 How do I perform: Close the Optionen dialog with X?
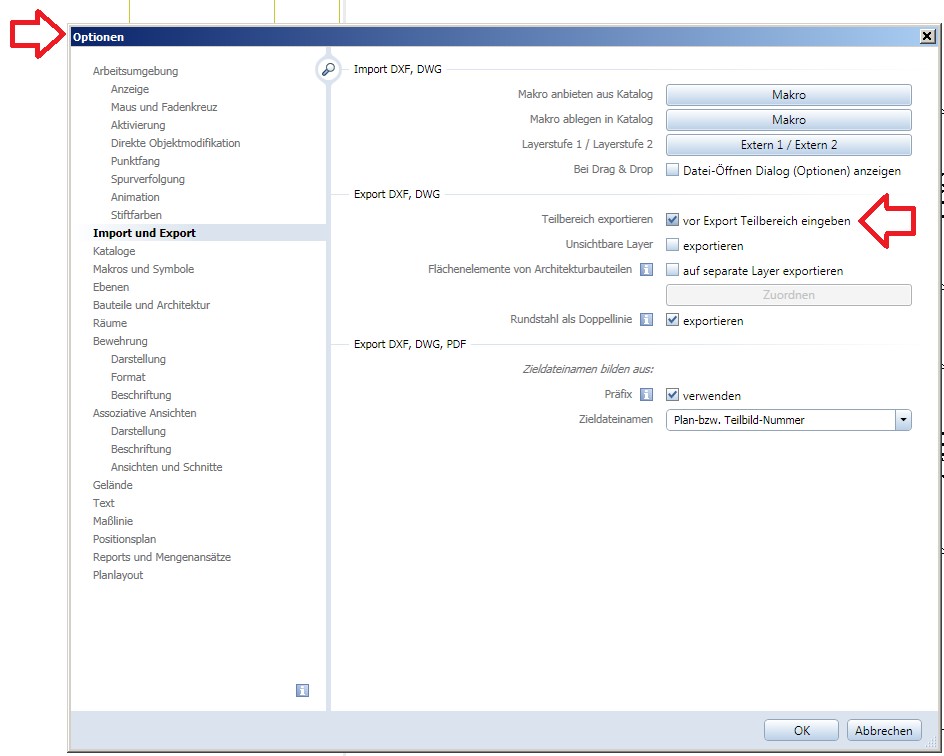click(x=926, y=36)
